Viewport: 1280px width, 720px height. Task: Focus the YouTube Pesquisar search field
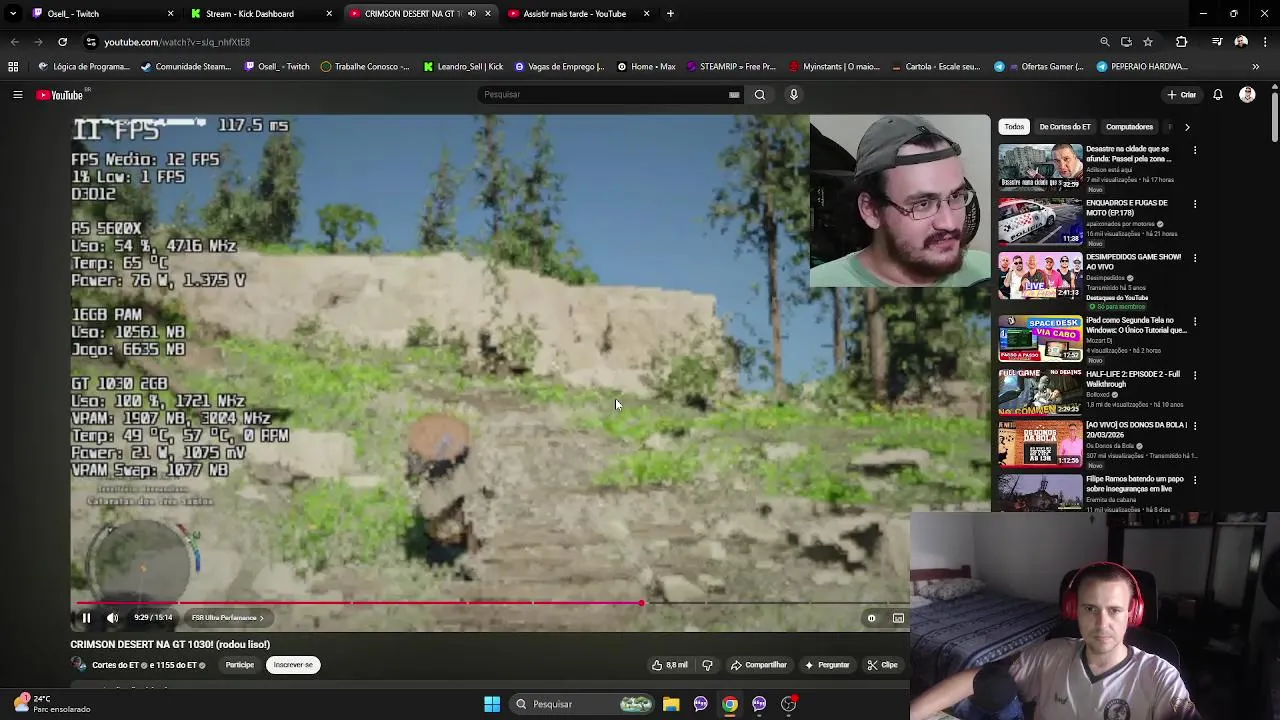(x=610, y=95)
